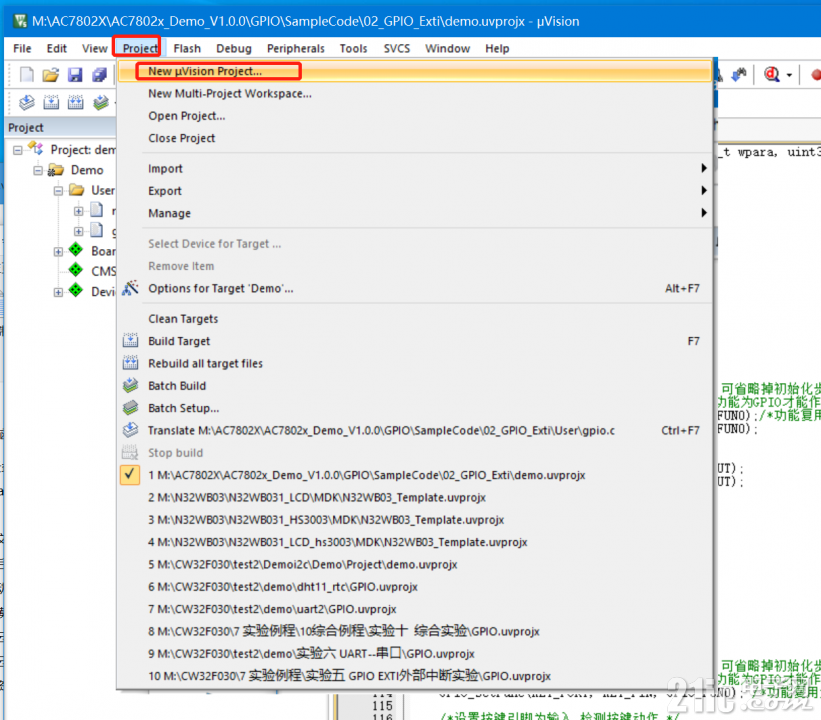The image size is (821, 720).
Task: Click the Project panel header label
Action: 26,128
